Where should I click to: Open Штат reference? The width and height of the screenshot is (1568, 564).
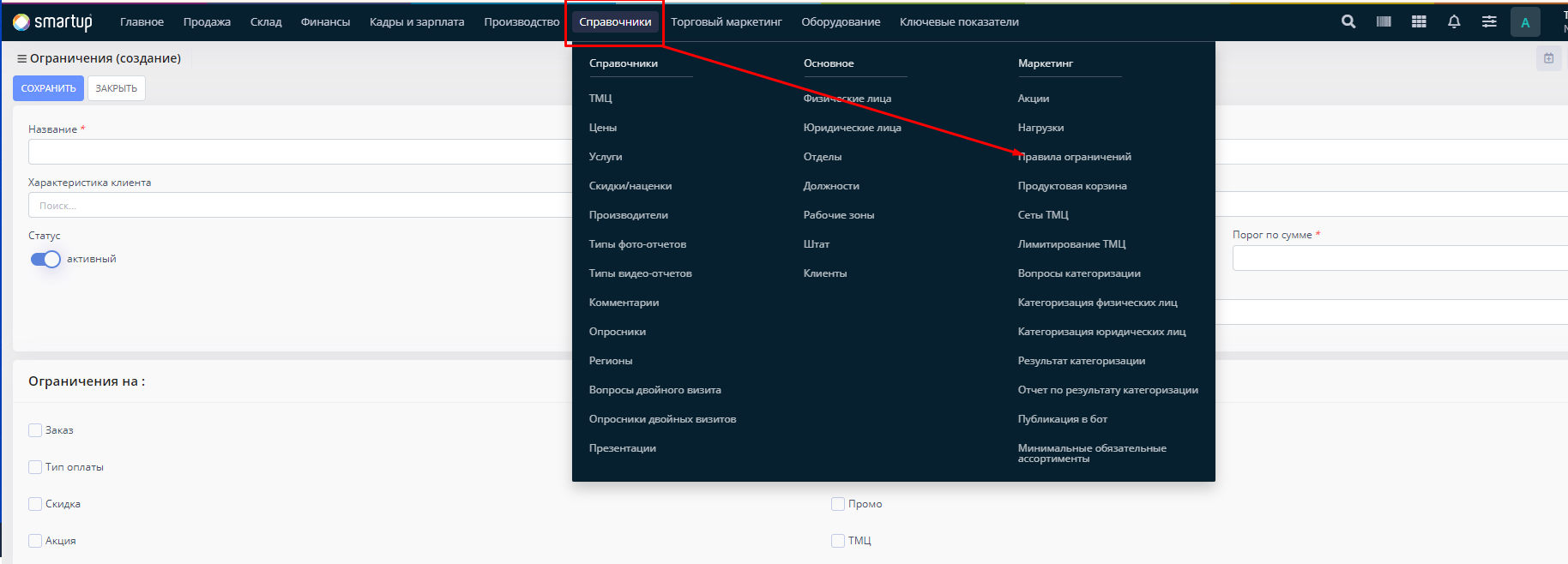[817, 244]
